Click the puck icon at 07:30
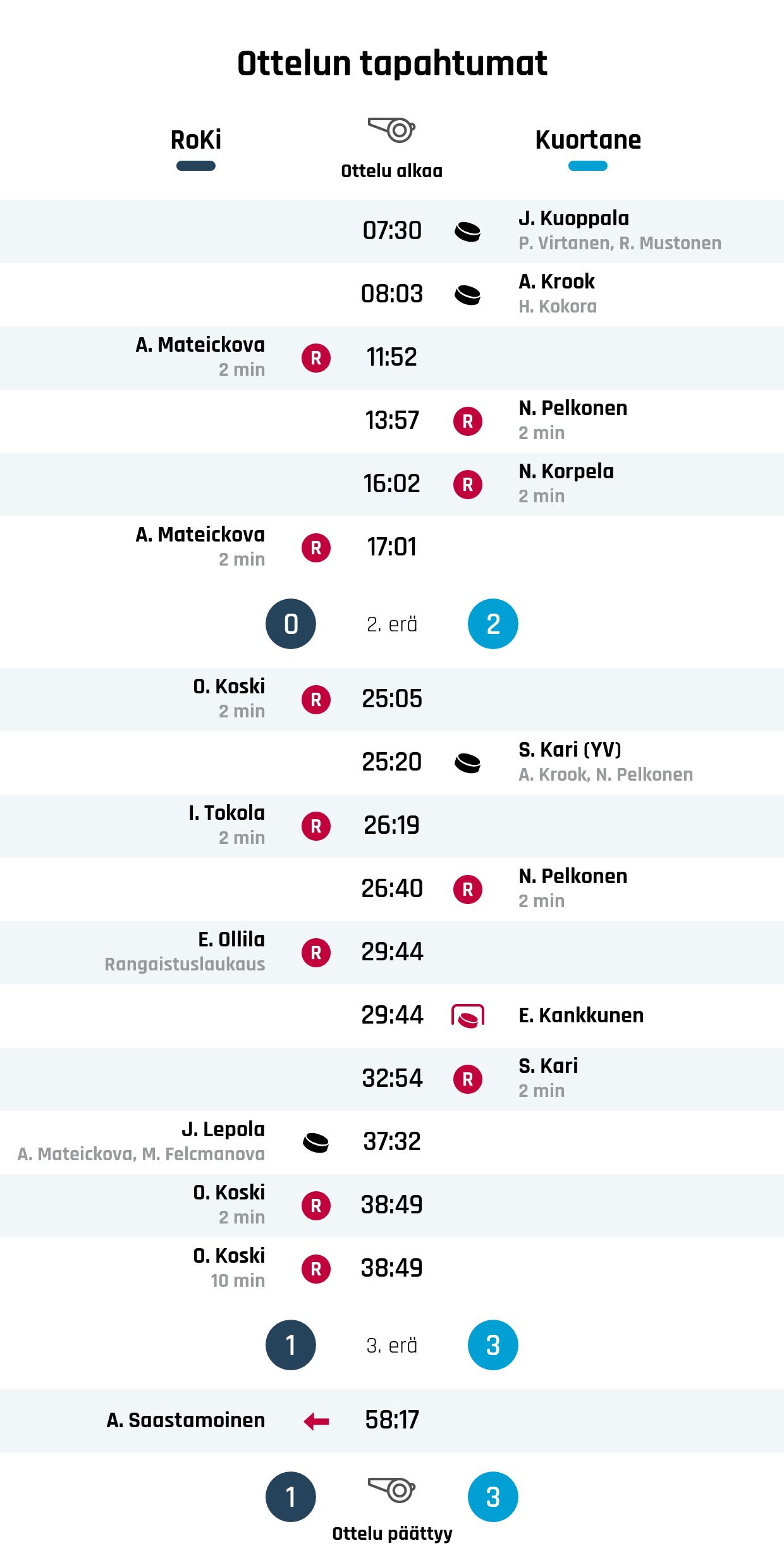 [467, 232]
